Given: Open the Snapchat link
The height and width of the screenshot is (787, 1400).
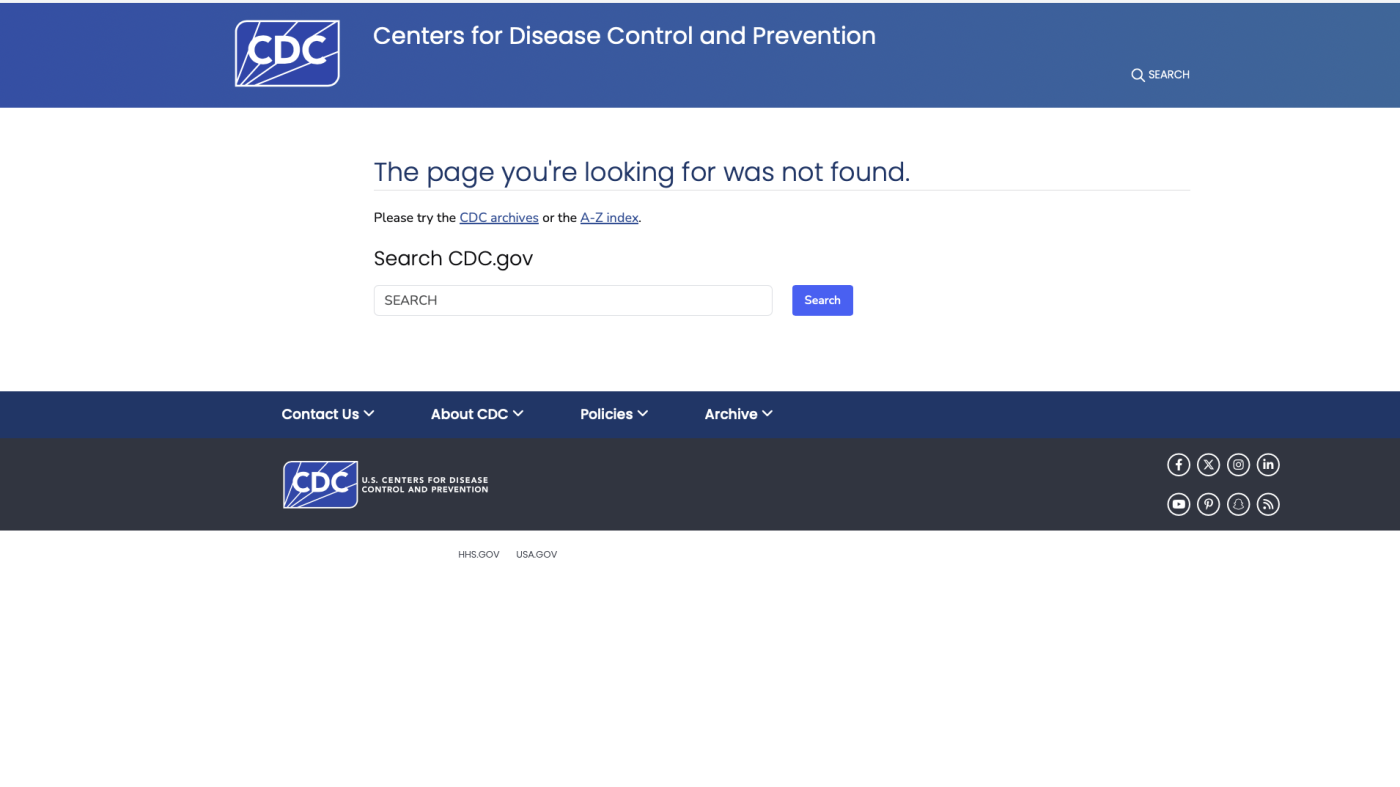Looking at the screenshot, I should 1238,503.
